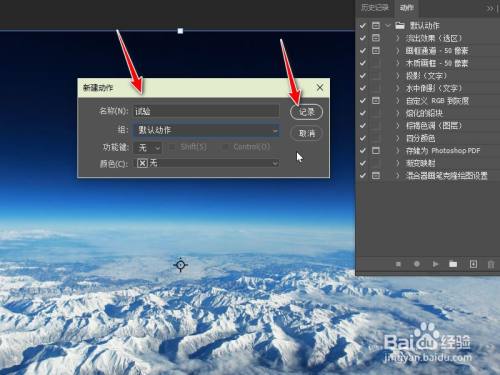Select the 四分颜色 action name
Screen dimensions: 500x375
[420, 138]
